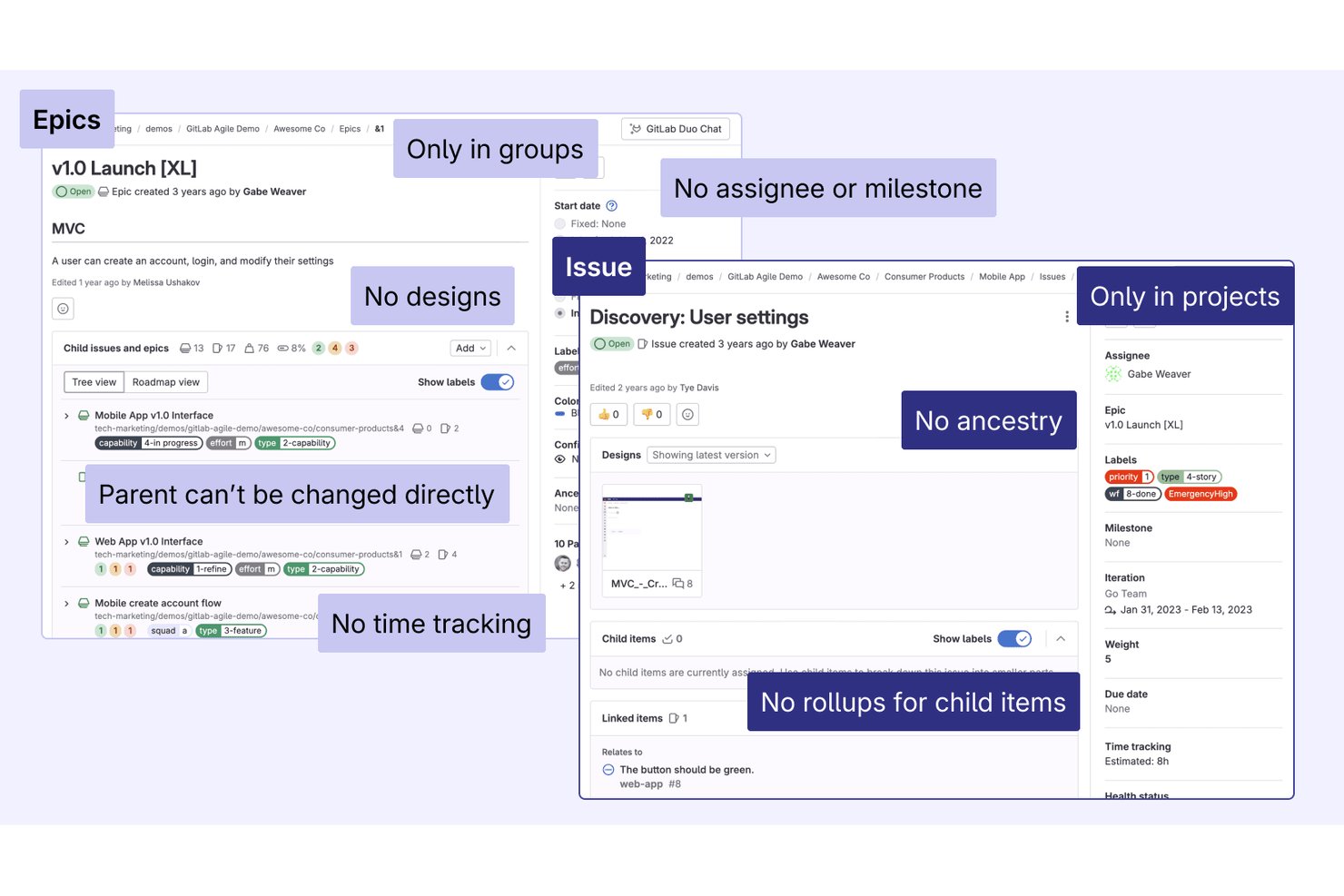Expand the Web App v1.0 Interface tree row
The image size is (1344, 896).
pyautogui.click(x=66, y=542)
